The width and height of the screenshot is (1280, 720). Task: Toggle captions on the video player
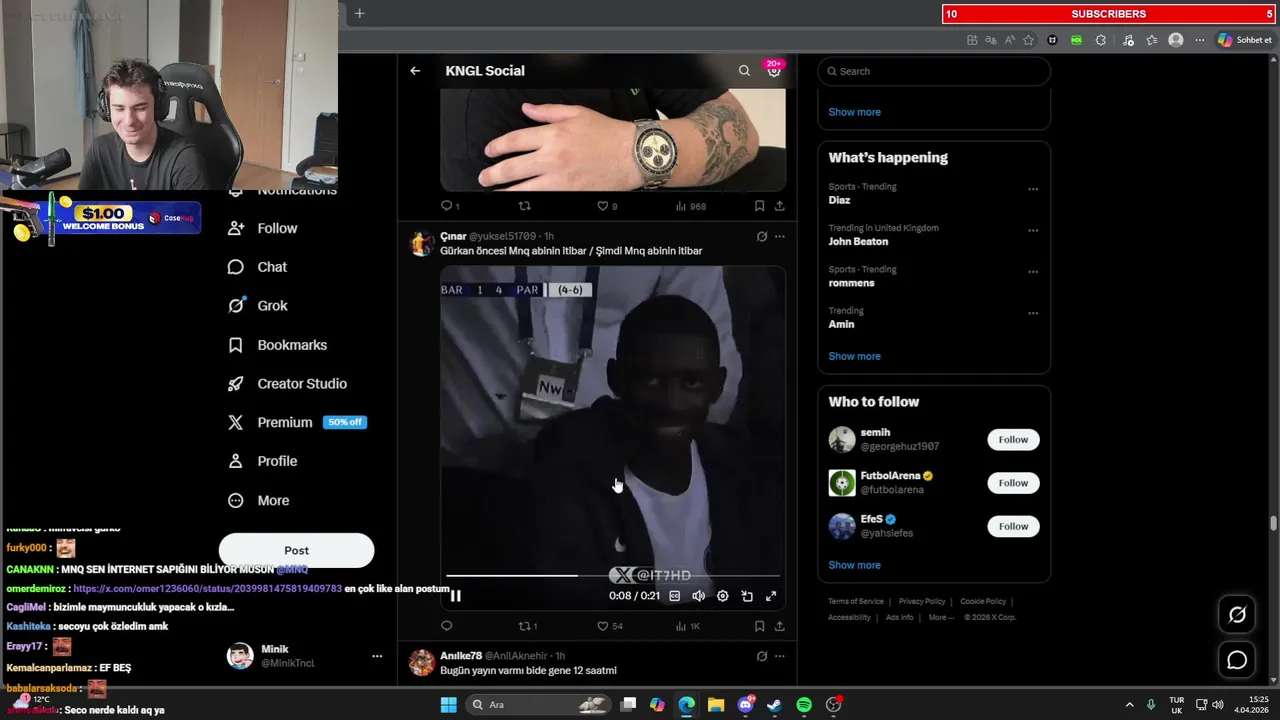pyautogui.click(x=675, y=596)
